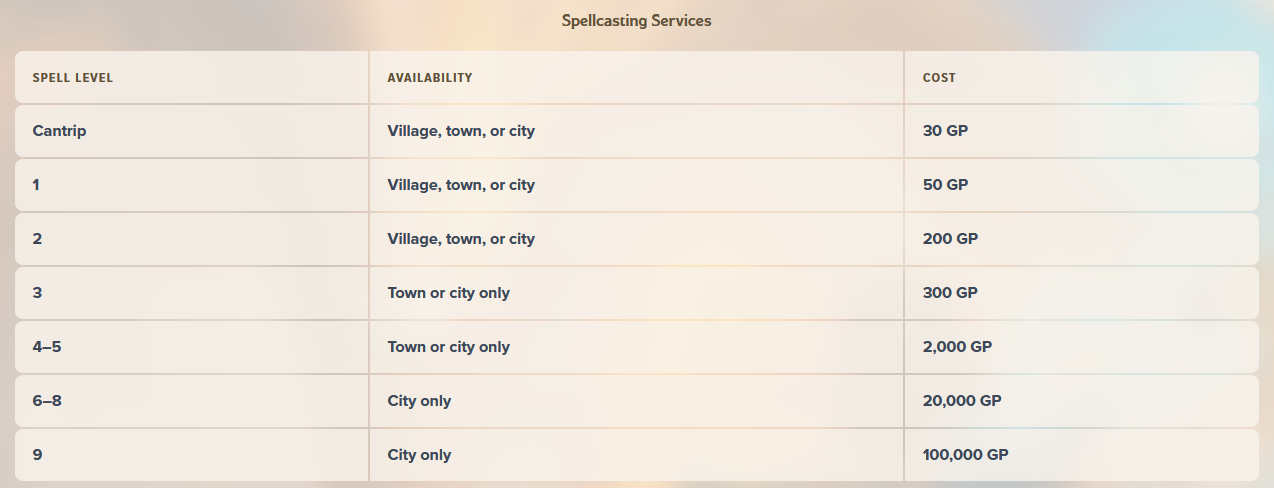Click the 6–8 spell level cell

point(192,401)
